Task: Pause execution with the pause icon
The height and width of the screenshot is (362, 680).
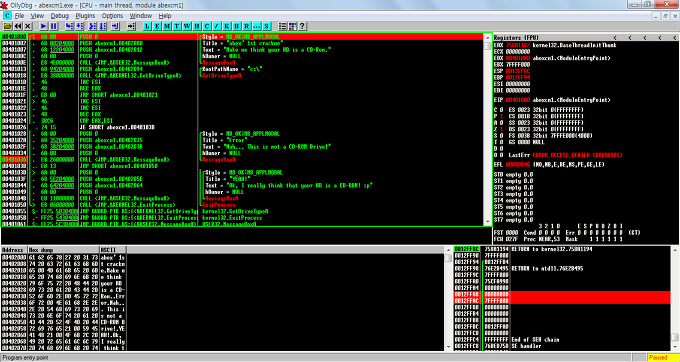Action: [x=53, y=26]
